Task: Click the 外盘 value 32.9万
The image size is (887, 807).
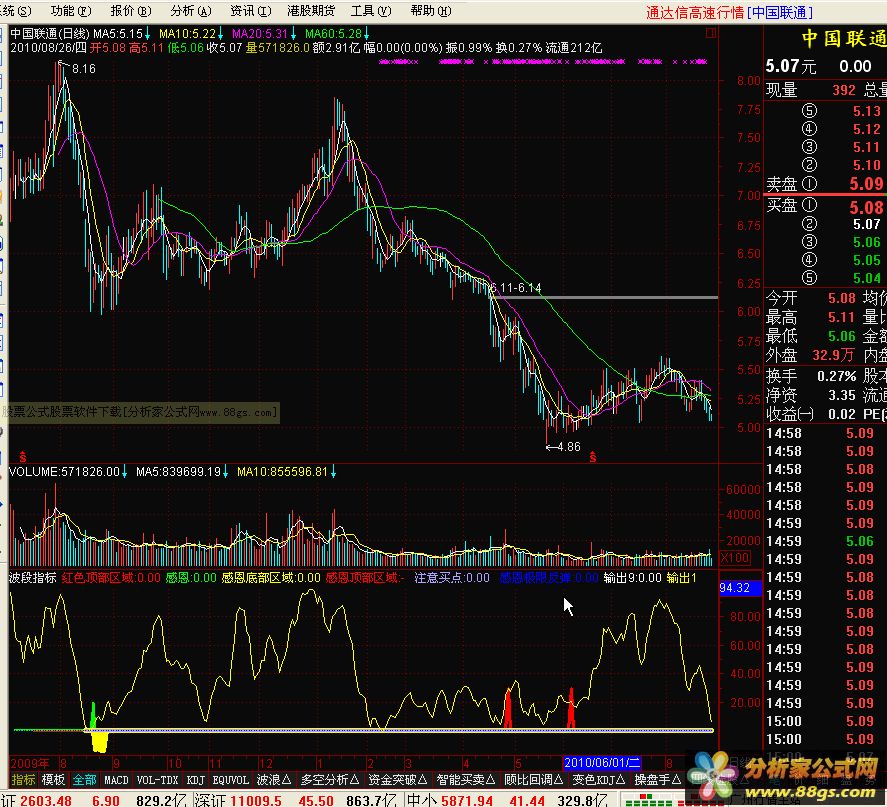Action: (x=833, y=355)
